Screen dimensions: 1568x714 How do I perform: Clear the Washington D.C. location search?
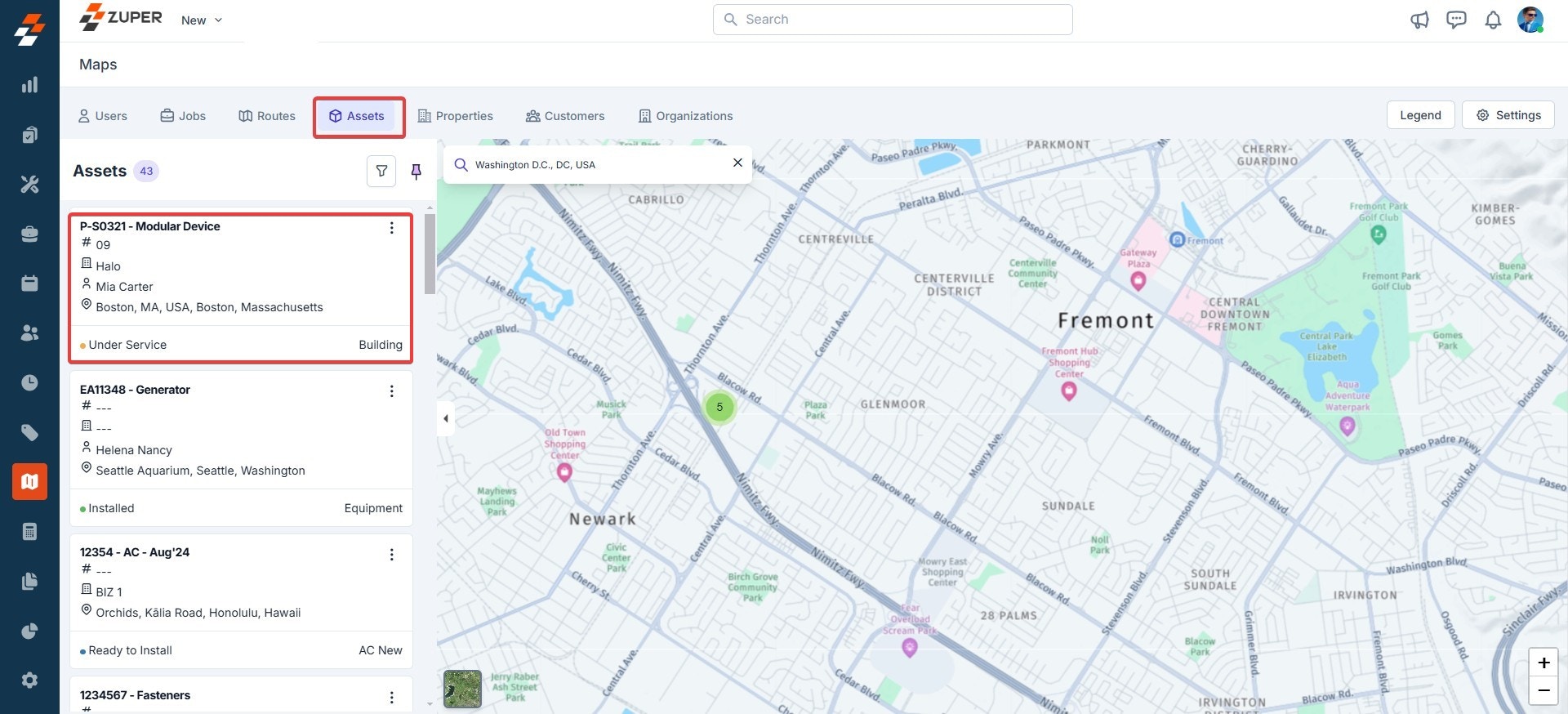coord(737,163)
